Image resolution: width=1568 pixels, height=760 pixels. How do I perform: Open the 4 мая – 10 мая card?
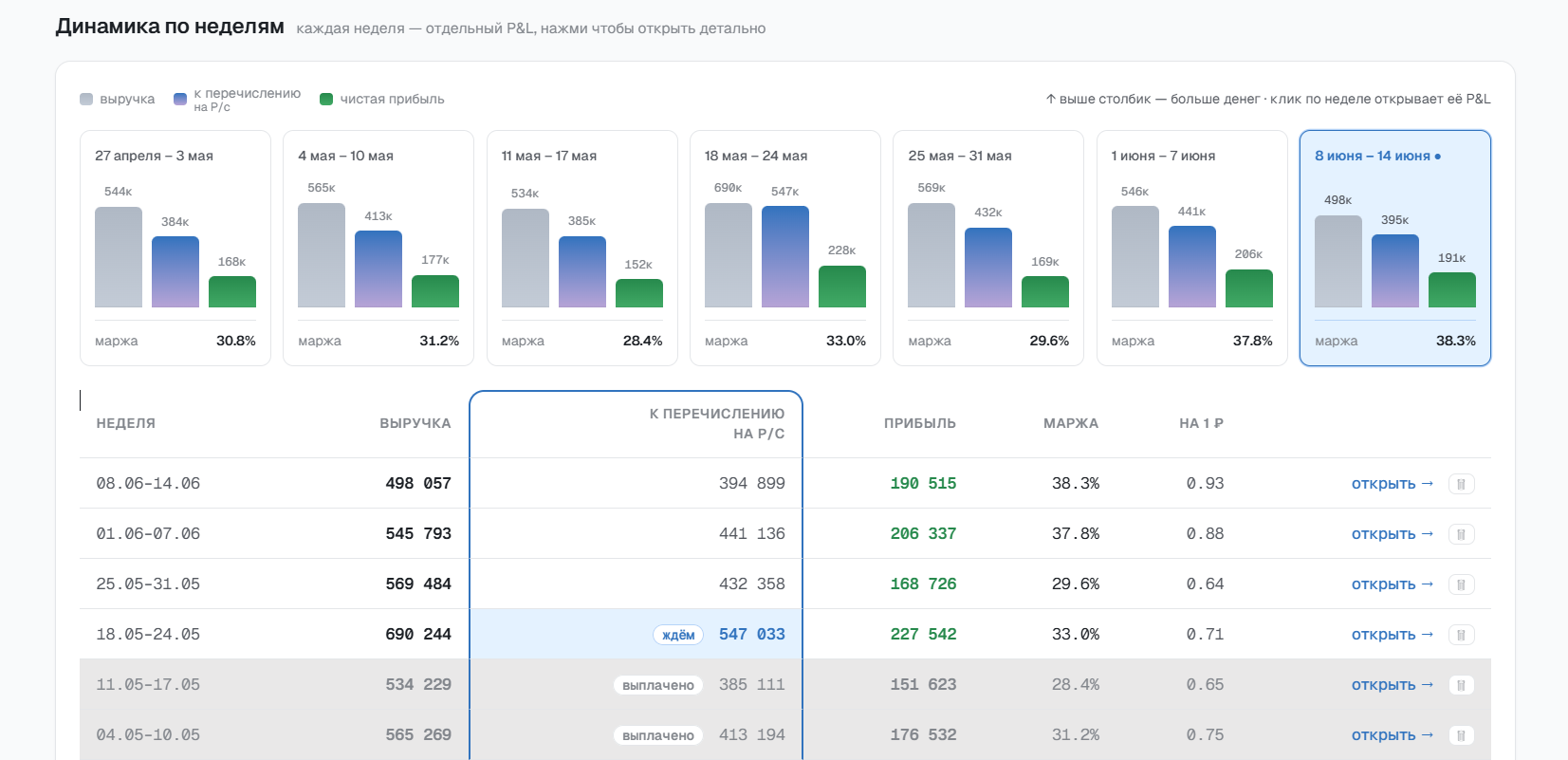pos(378,248)
